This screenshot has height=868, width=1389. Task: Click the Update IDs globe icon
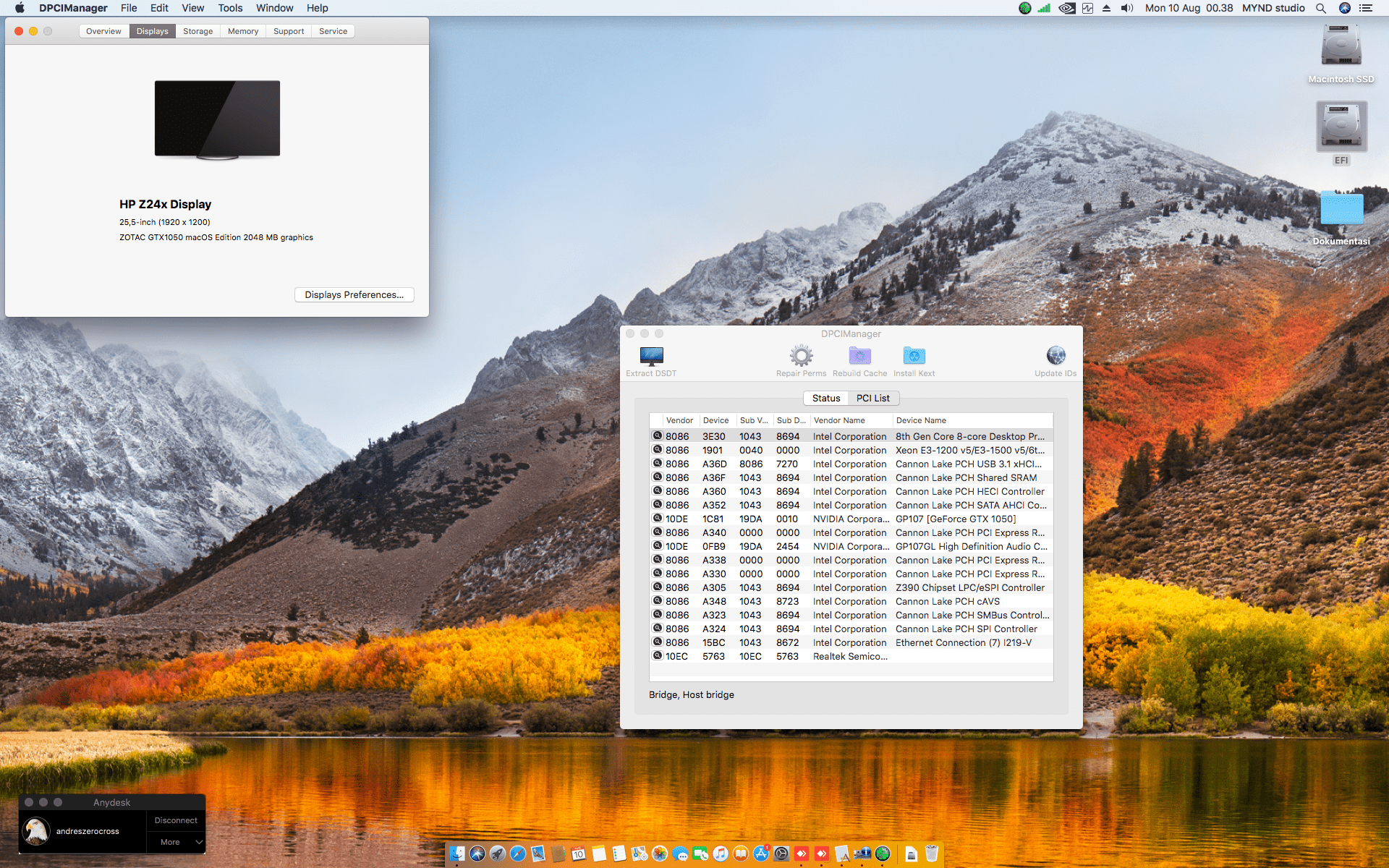pos(1055,356)
